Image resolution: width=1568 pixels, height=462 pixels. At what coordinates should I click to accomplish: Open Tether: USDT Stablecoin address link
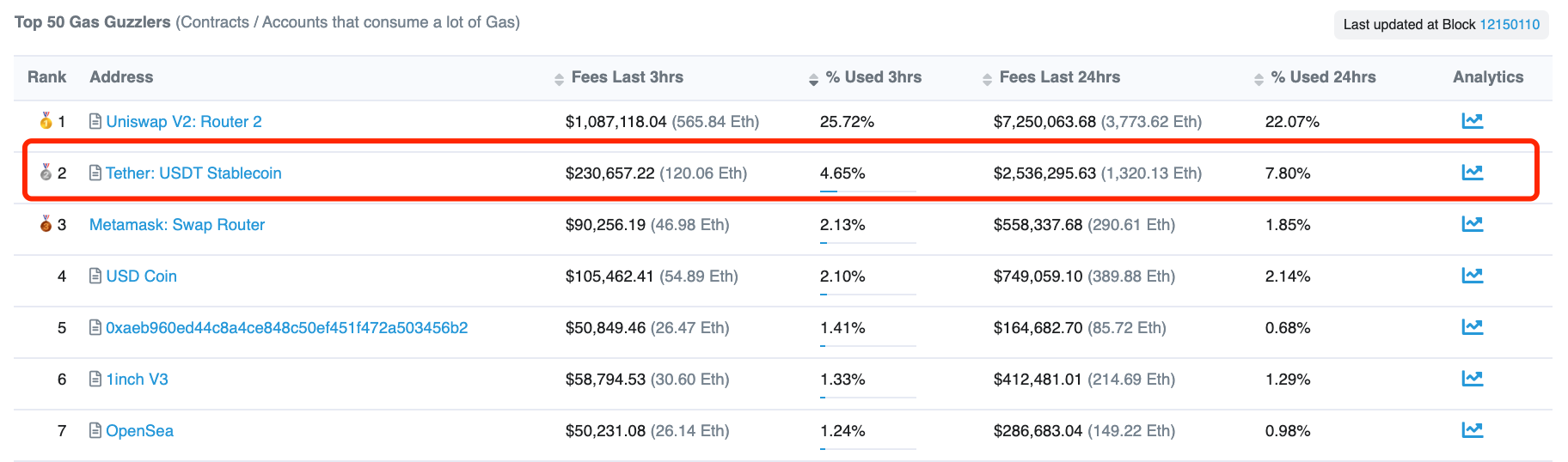[193, 173]
